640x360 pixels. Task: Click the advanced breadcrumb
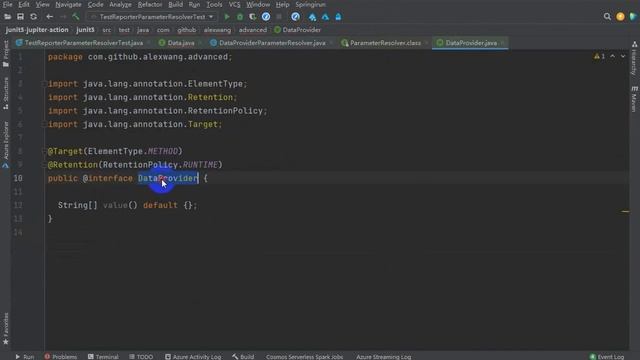[x=253, y=30]
